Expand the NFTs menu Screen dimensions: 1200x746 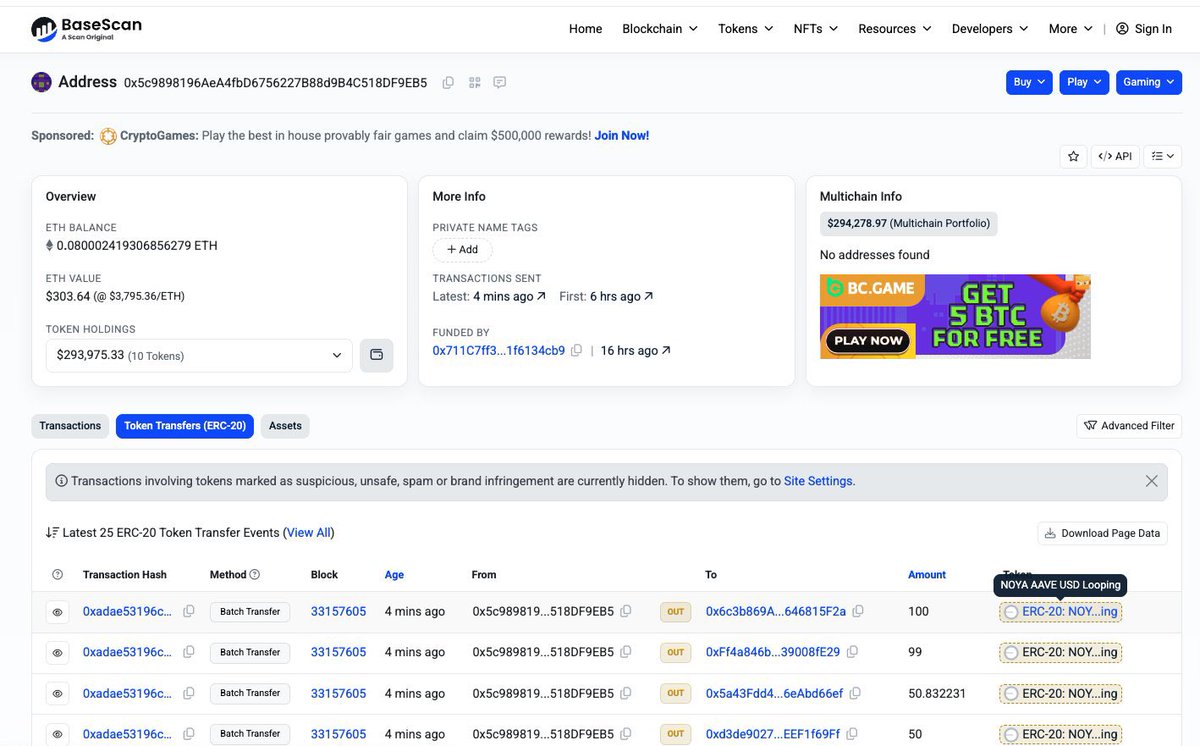(816, 29)
